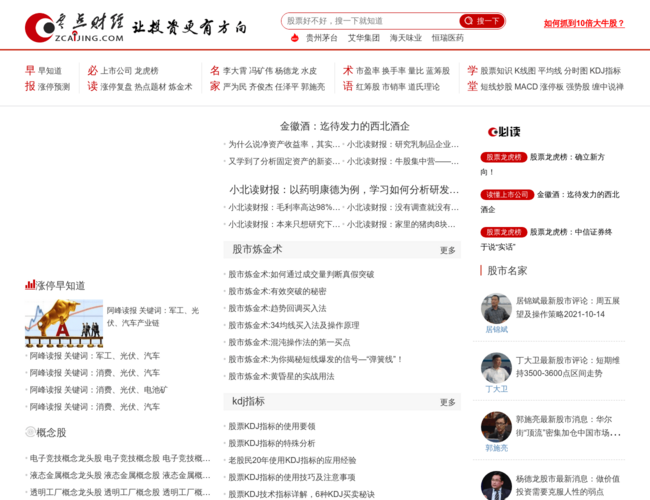
Task: Open the 任泽平 expert menu item
Action: (x=287, y=87)
